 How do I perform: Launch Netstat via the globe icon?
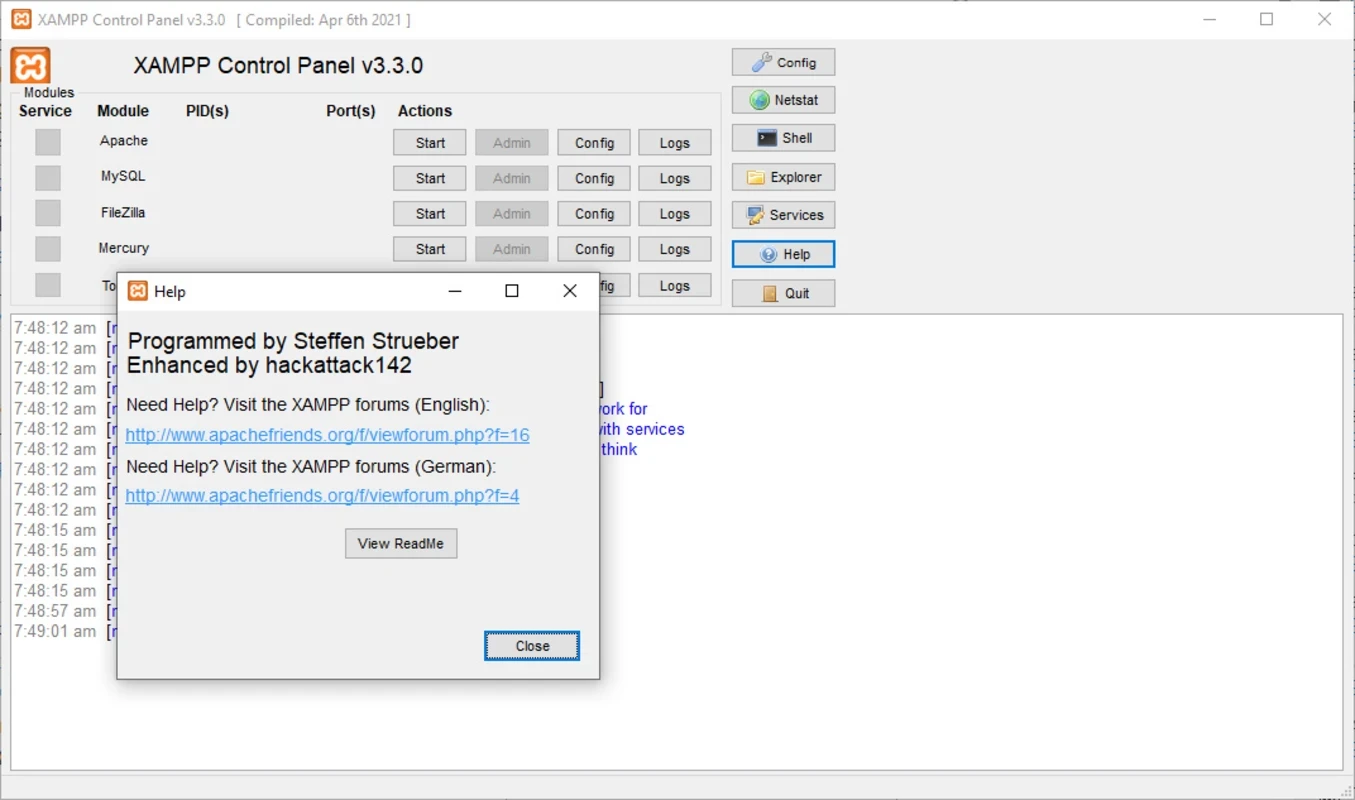[783, 100]
